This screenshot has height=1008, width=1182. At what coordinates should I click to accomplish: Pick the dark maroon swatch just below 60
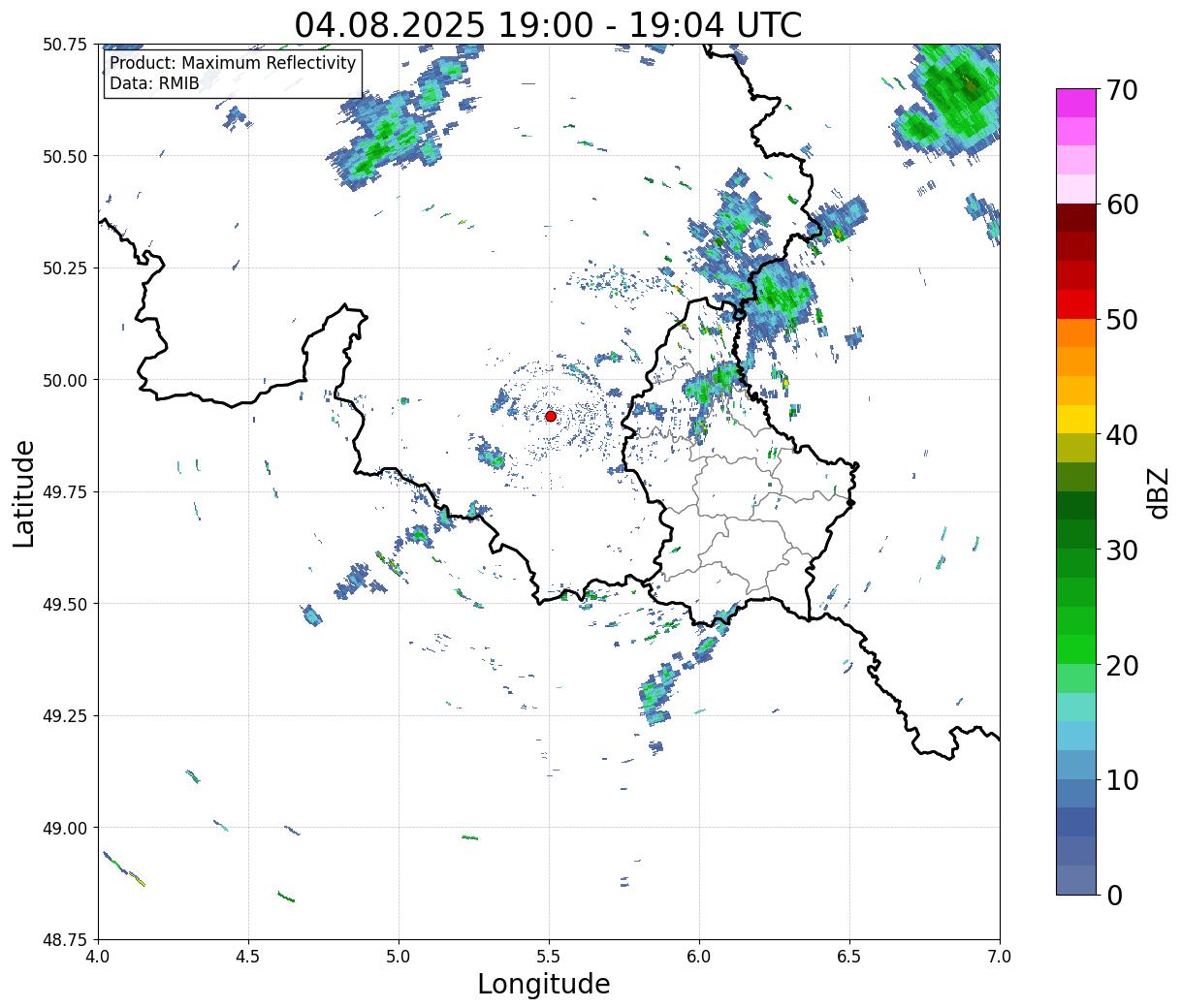point(1076,218)
